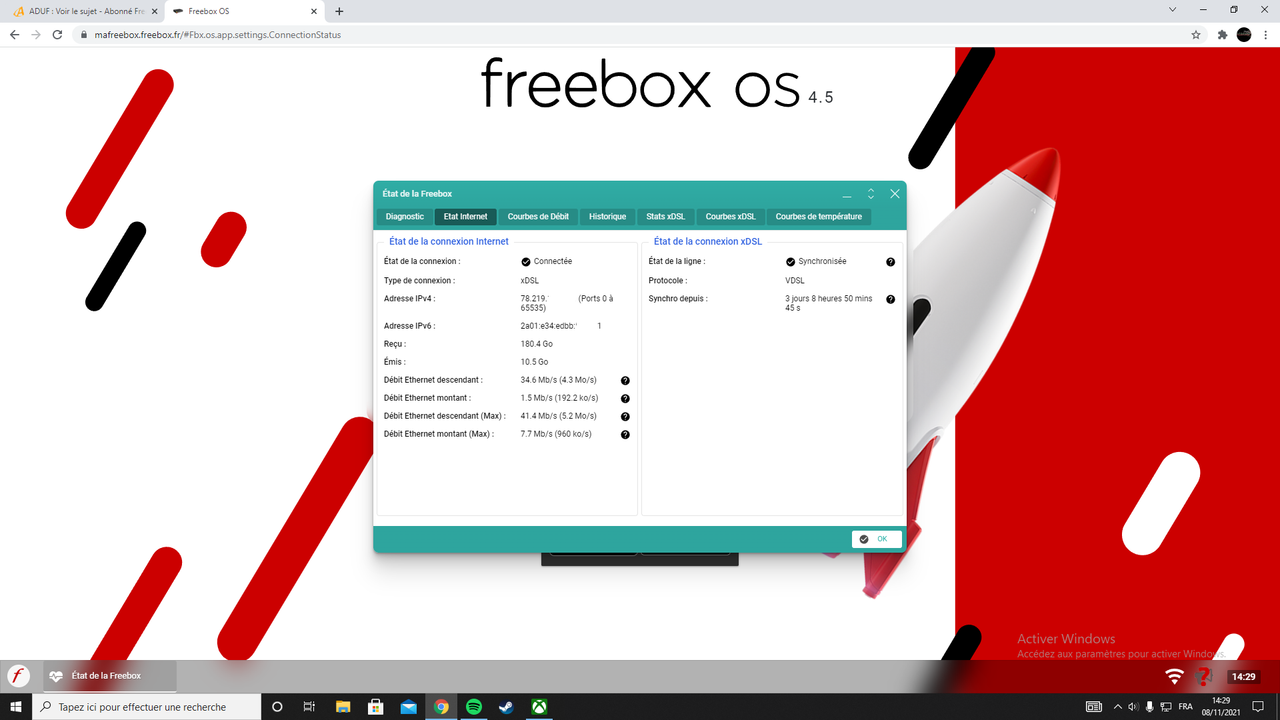1280x720 pixels.
Task: Open the Courbes de Débit tab
Action: click(538, 217)
